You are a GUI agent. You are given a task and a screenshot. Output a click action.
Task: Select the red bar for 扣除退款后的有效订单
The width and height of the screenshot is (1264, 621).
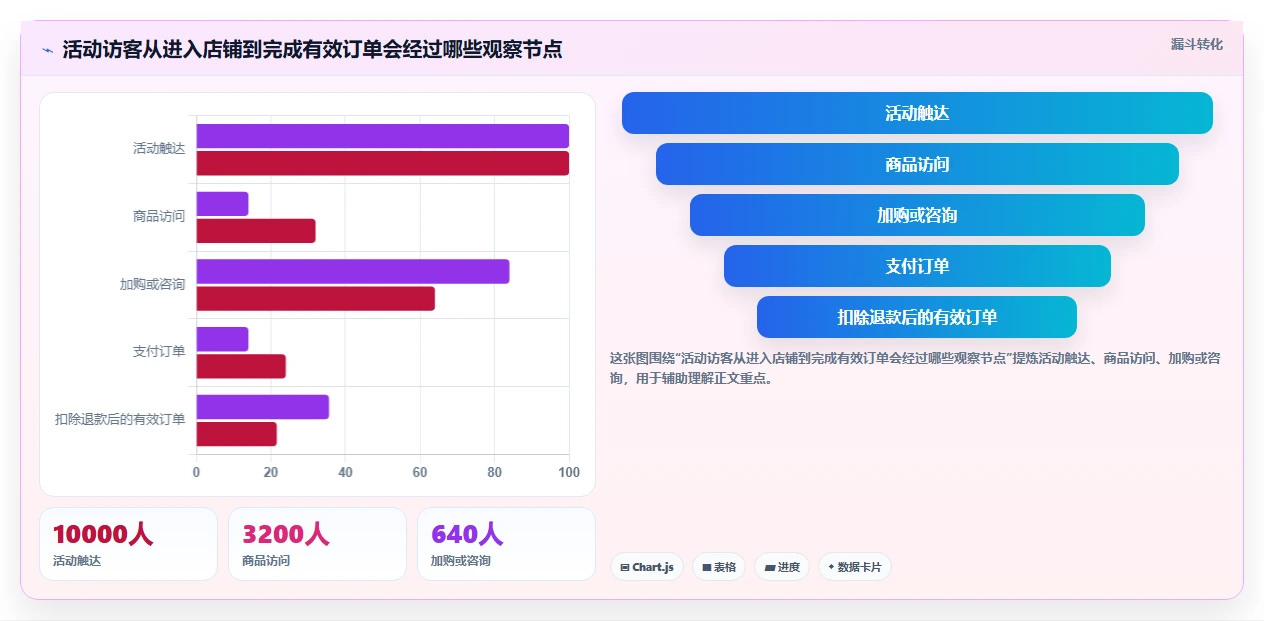tap(237, 434)
